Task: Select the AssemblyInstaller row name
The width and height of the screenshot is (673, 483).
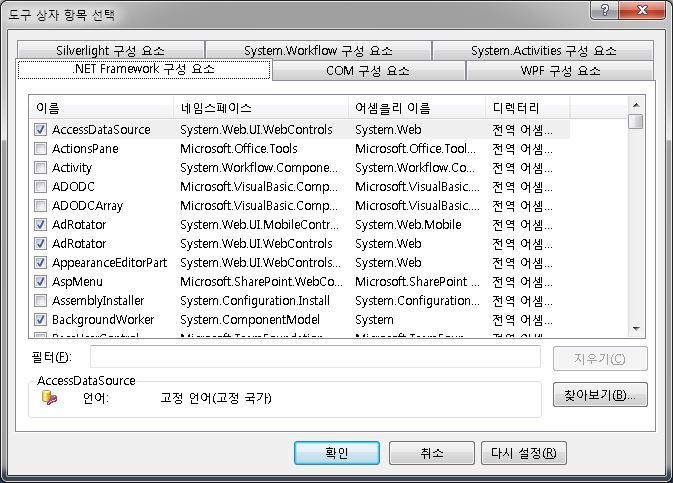Action: (98, 301)
